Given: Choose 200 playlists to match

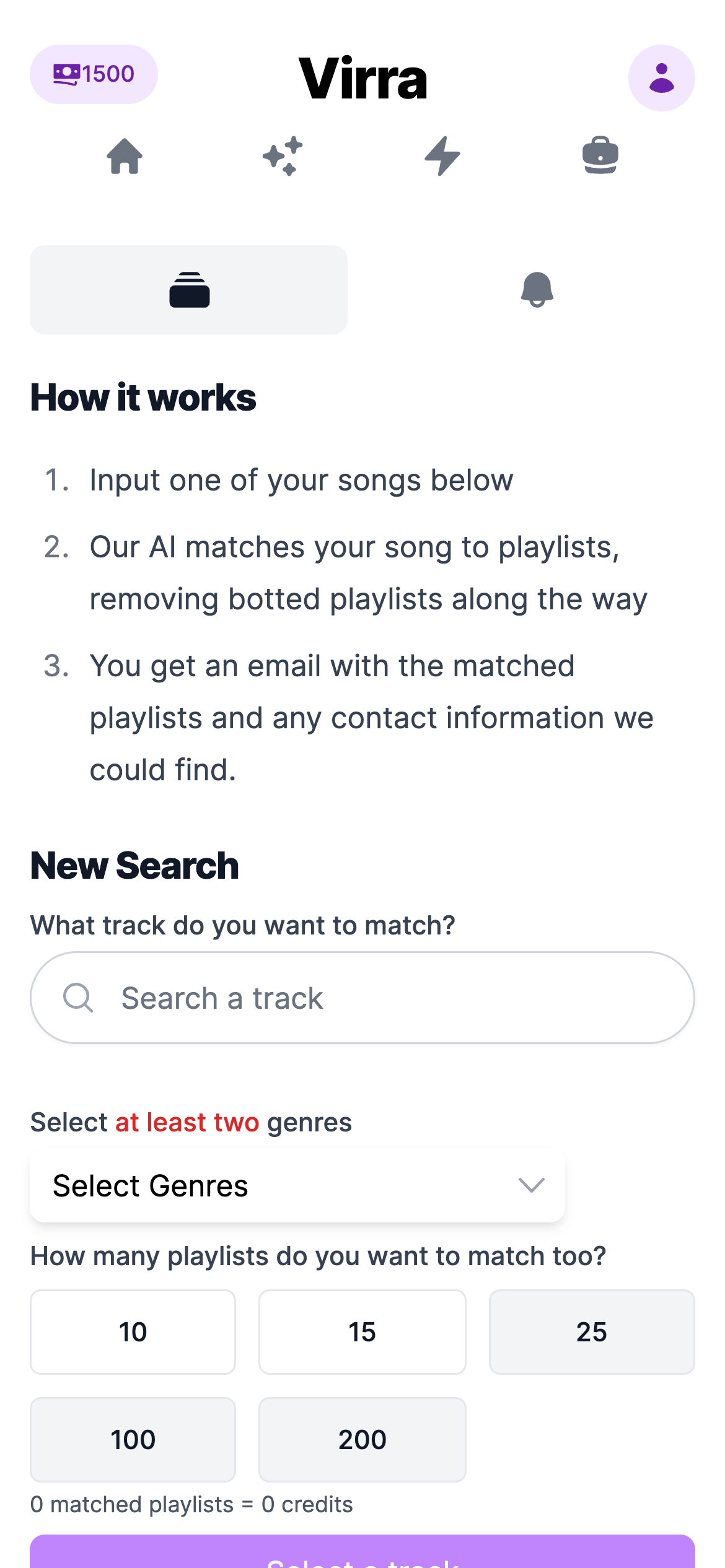Looking at the screenshot, I should 362,1440.
